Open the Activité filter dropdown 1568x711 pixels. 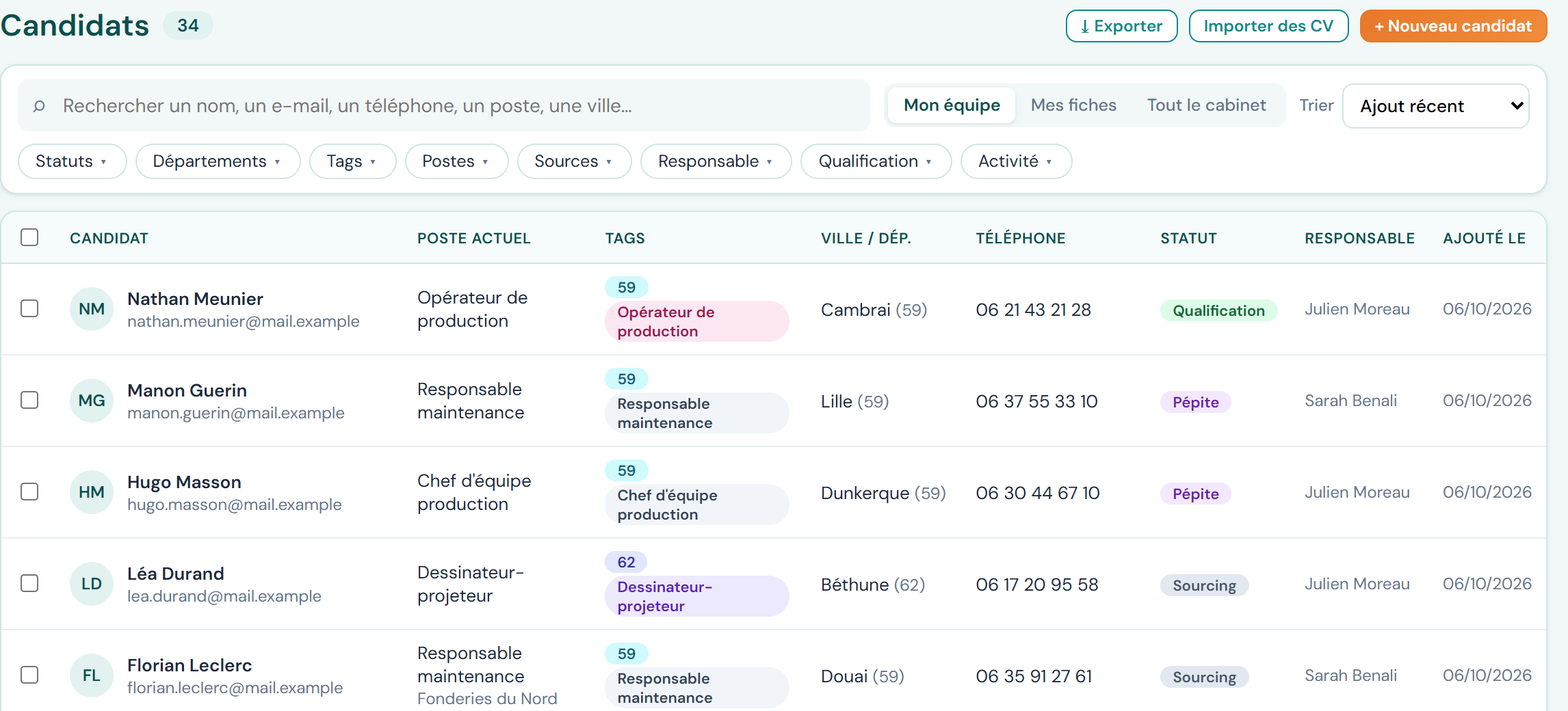(x=1016, y=161)
